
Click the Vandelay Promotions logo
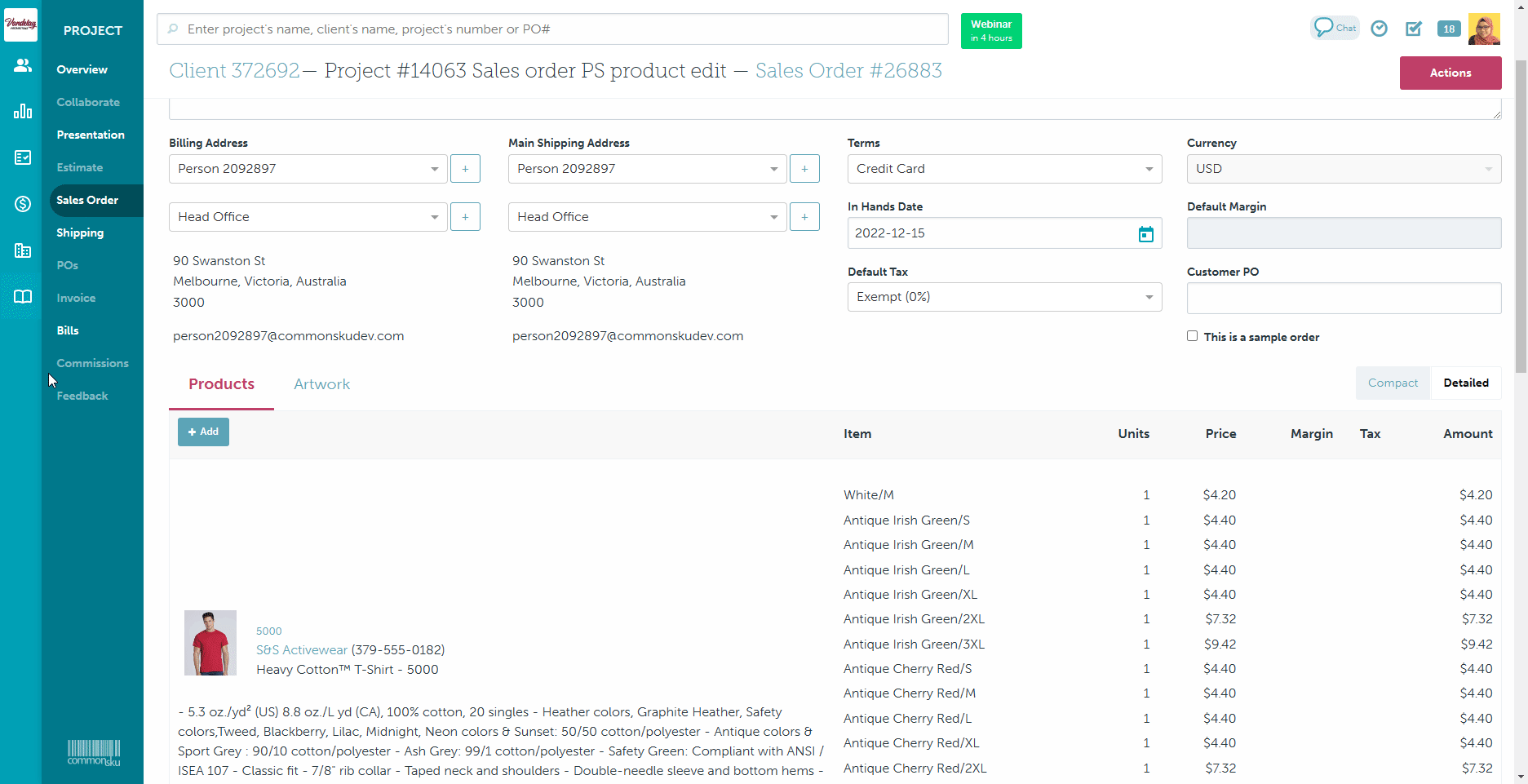tap(20, 24)
